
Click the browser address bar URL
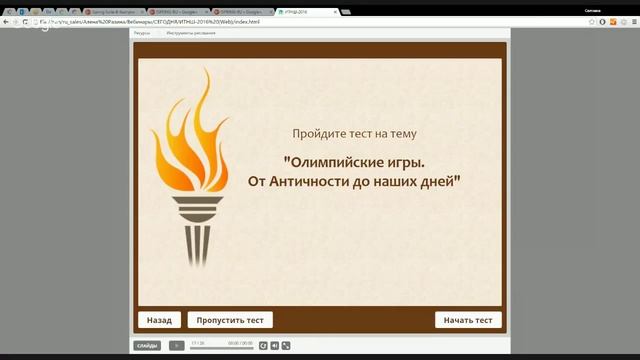click(150, 22)
